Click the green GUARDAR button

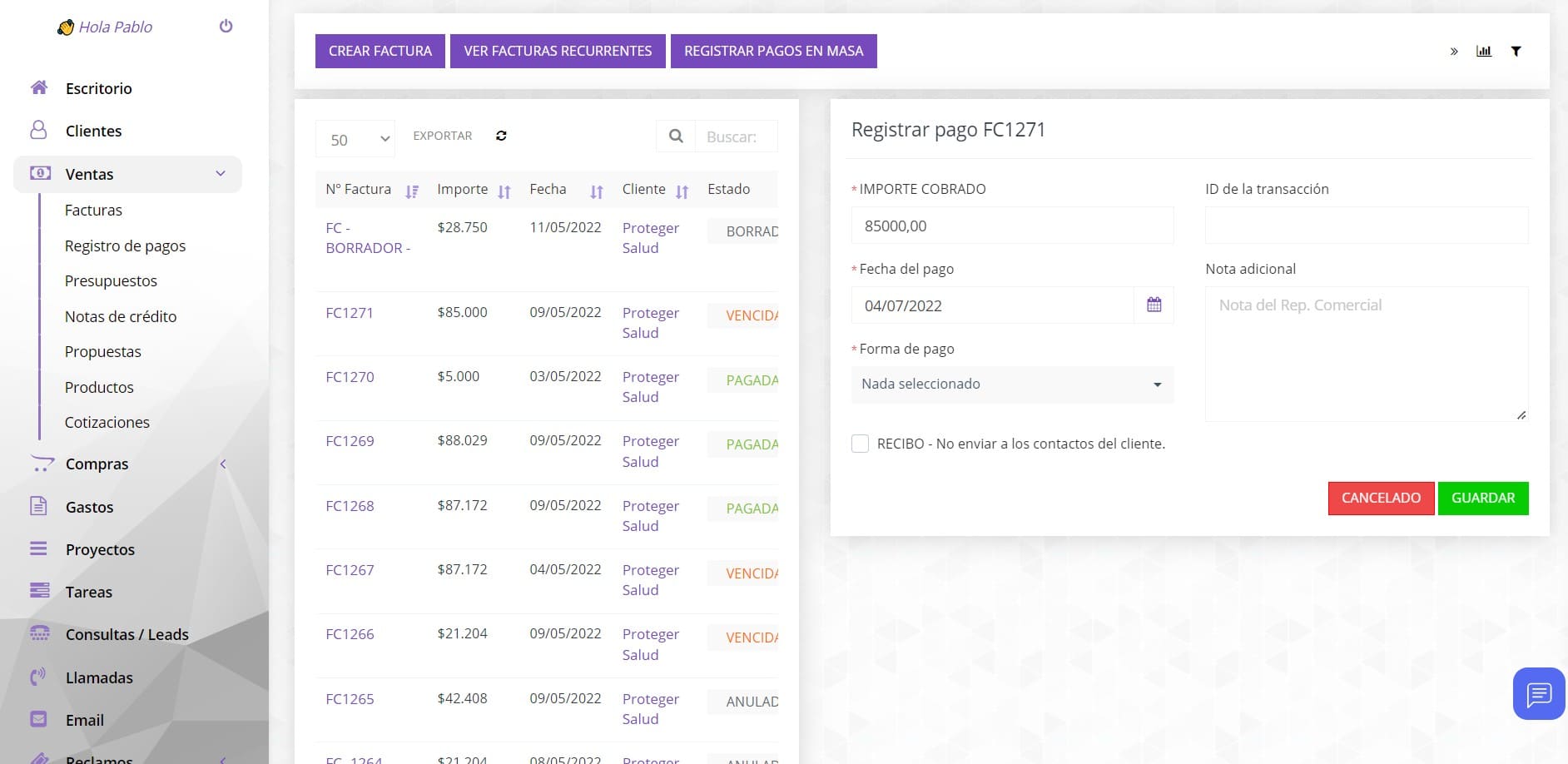[x=1483, y=498]
